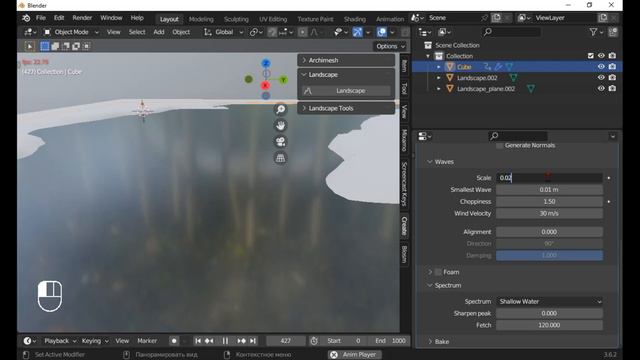Jump to the start frame
640x360 pixels.
[198, 341]
